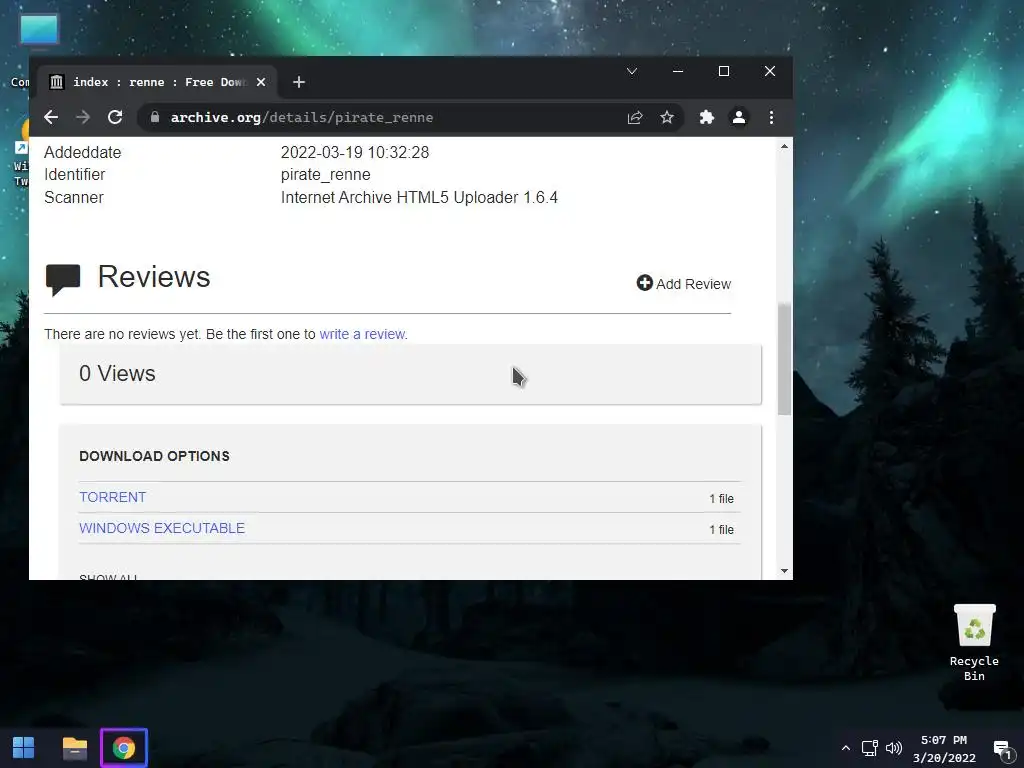Select the computer monitor desktop icon
The image size is (1024, 768).
coord(39,31)
